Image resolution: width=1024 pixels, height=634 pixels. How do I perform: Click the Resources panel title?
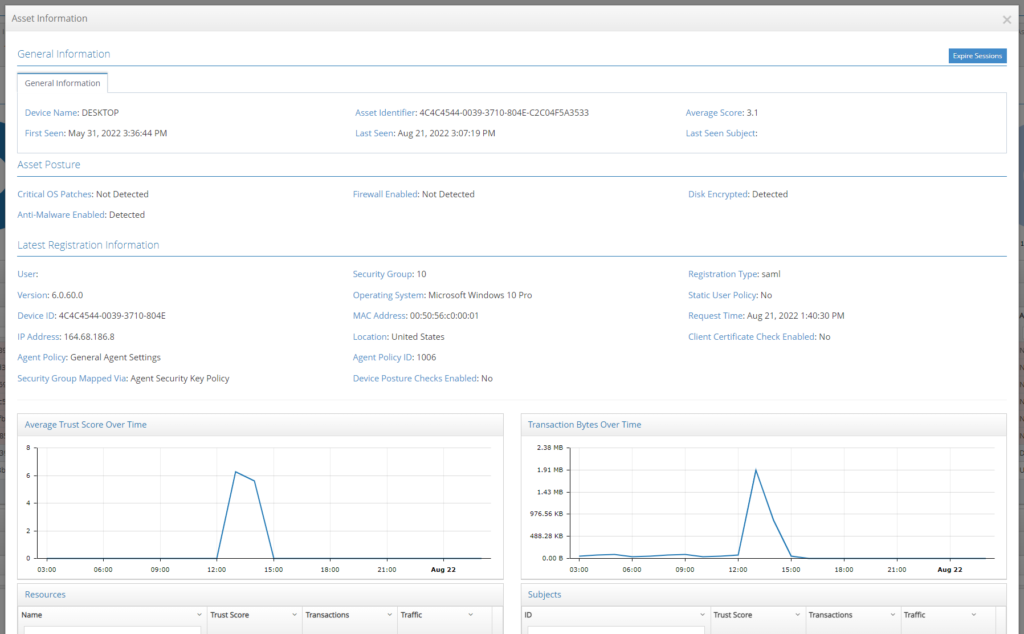tap(45, 594)
